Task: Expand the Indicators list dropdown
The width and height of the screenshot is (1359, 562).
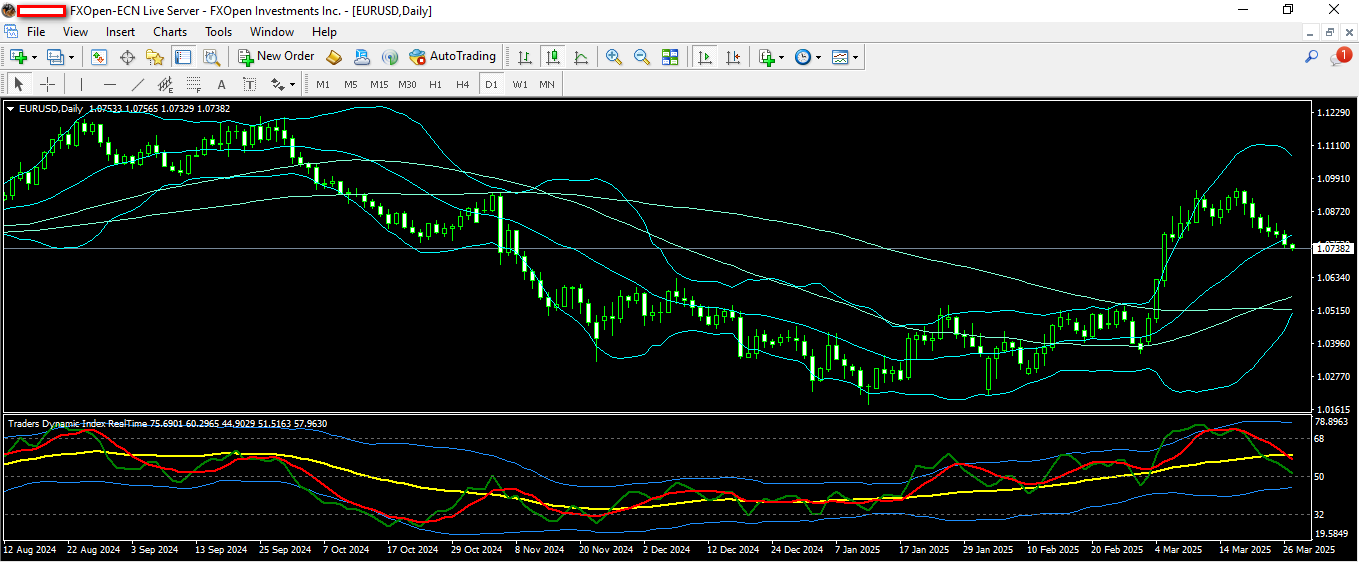Action: 781,57
